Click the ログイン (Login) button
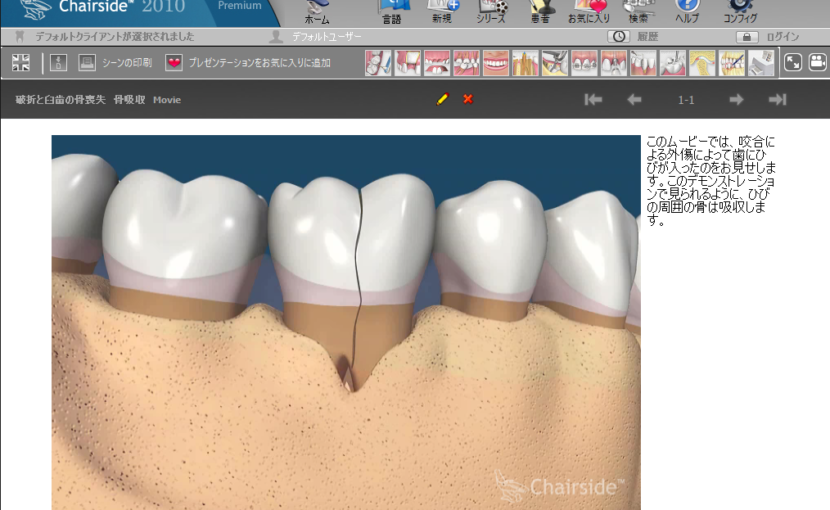The width and height of the screenshot is (830, 510). (x=770, y=37)
